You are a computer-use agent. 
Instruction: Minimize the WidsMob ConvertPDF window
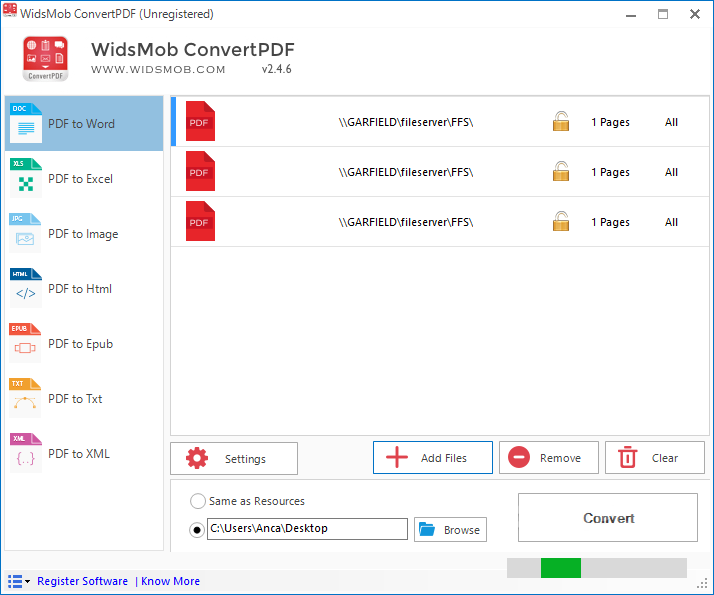[x=631, y=15]
